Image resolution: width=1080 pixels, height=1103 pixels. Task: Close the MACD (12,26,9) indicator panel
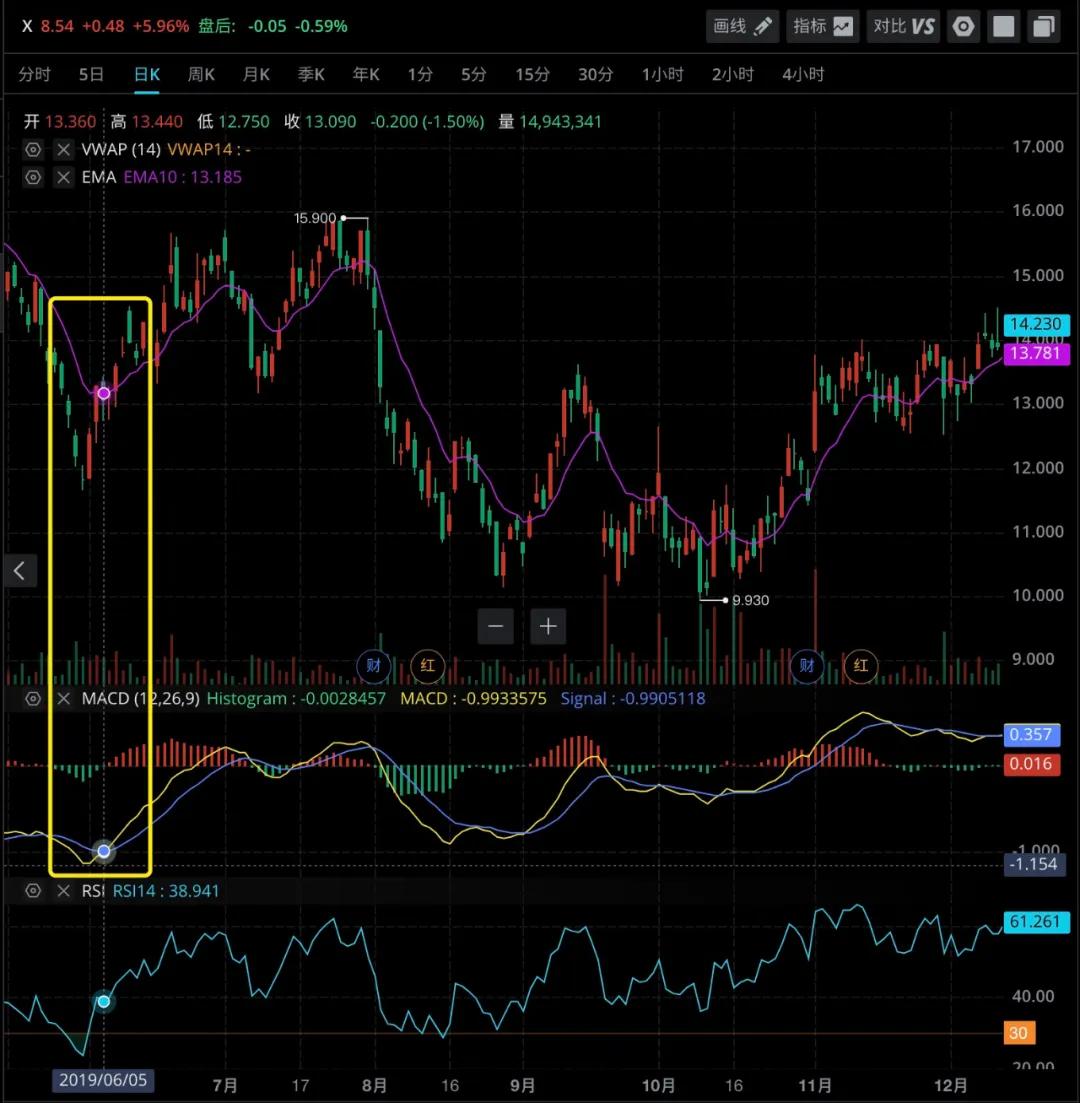click(x=64, y=698)
